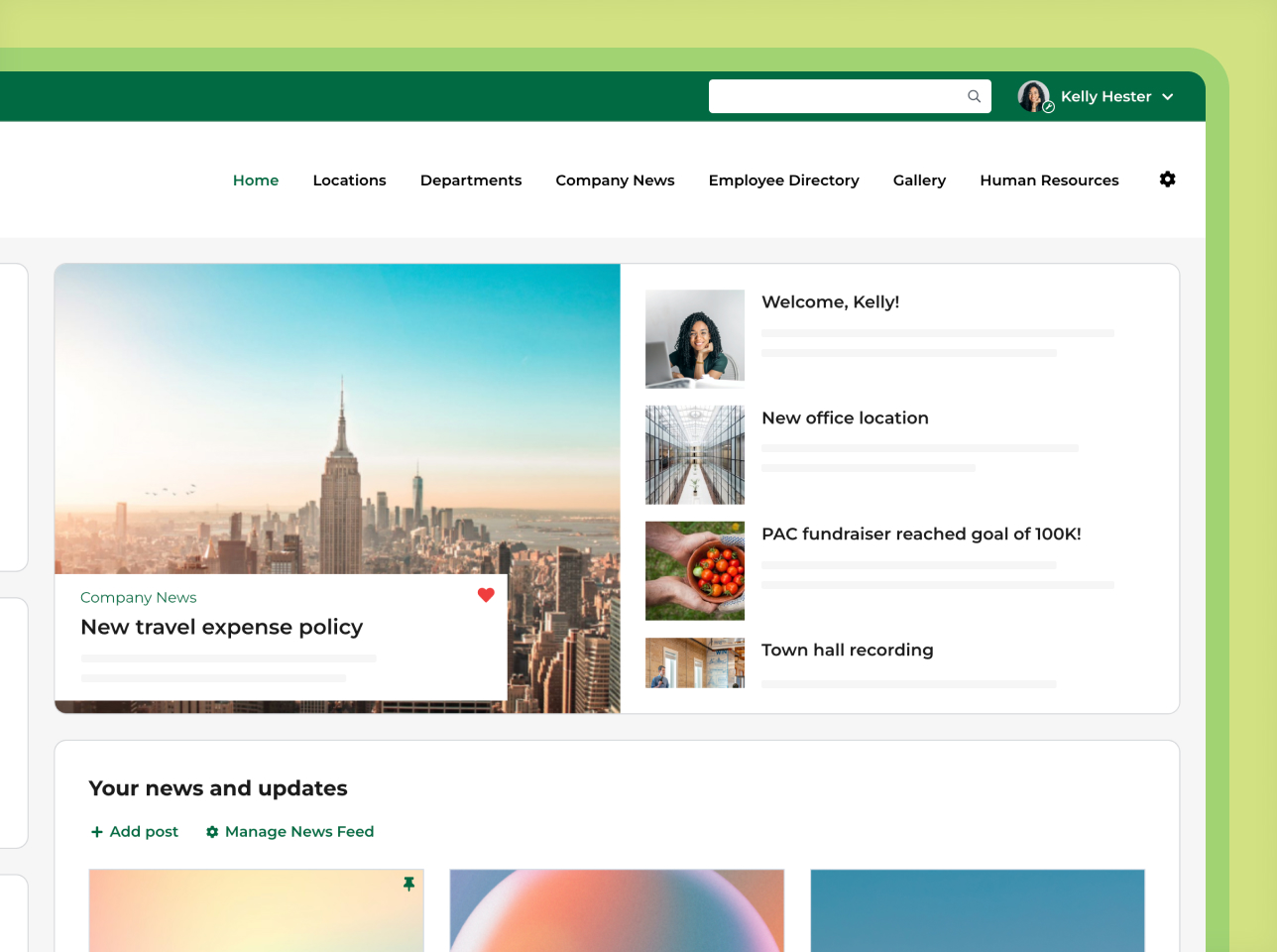The width and height of the screenshot is (1277, 952).
Task: Toggle the heart like on travel policy
Action: (x=486, y=595)
